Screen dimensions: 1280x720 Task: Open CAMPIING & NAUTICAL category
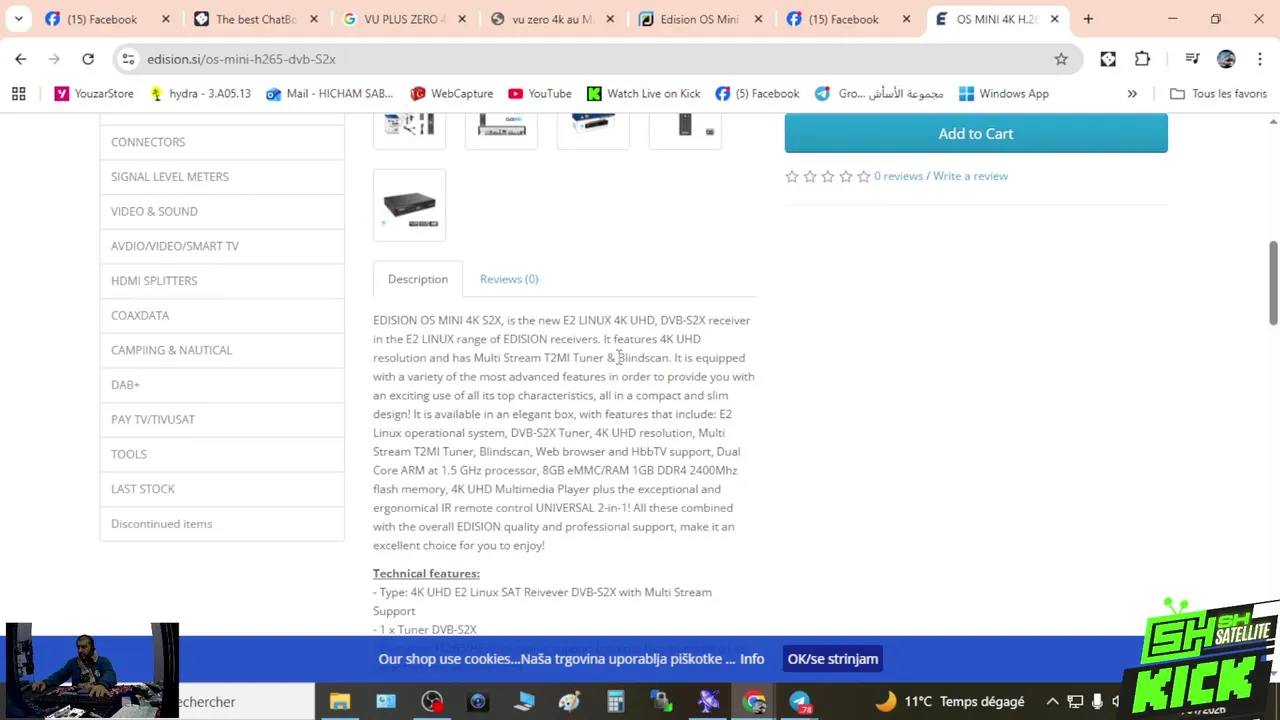(x=222, y=350)
